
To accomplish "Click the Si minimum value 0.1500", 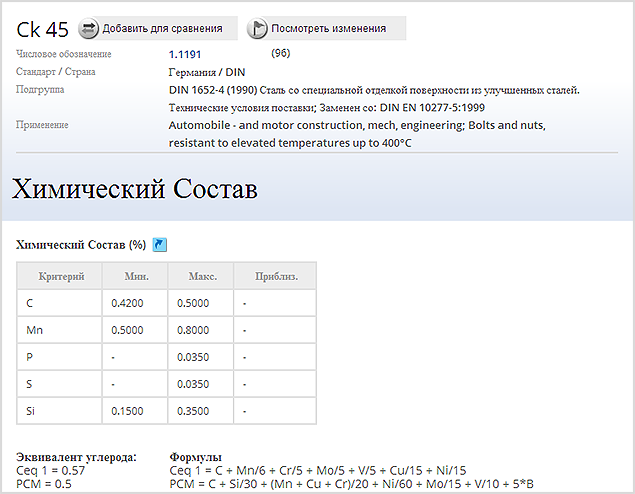I will point(127,411).
